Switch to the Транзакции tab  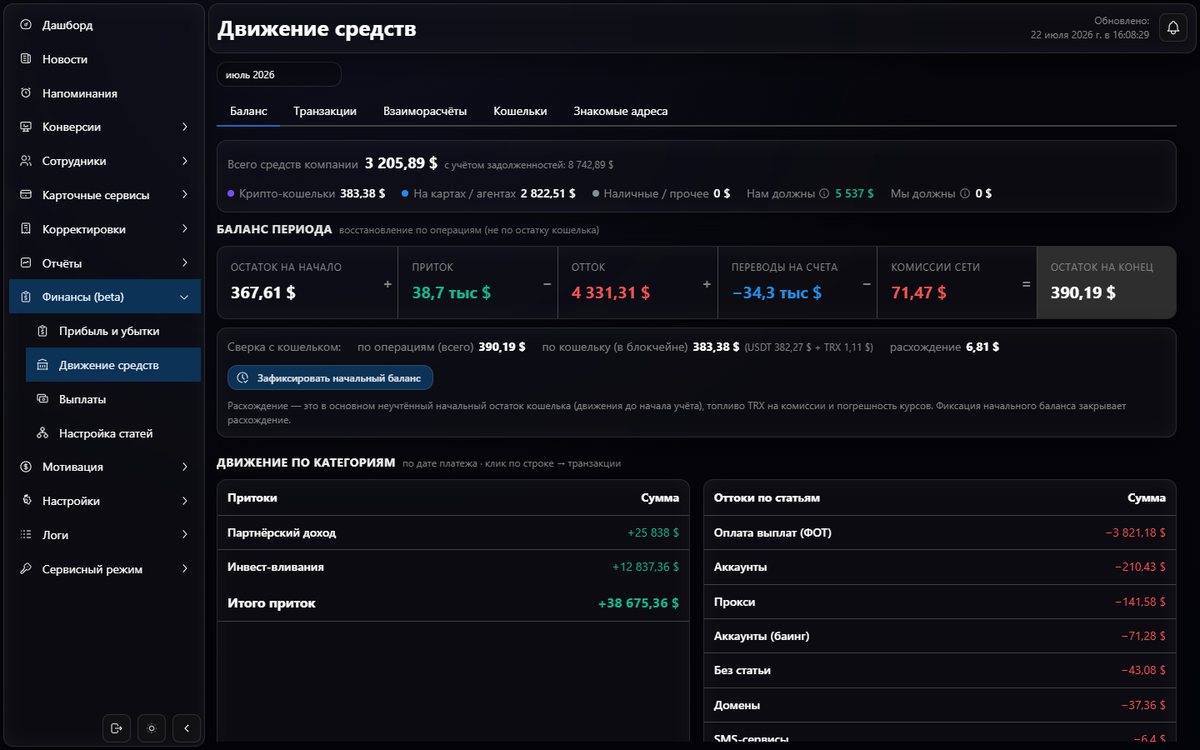click(x=325, y=111)
